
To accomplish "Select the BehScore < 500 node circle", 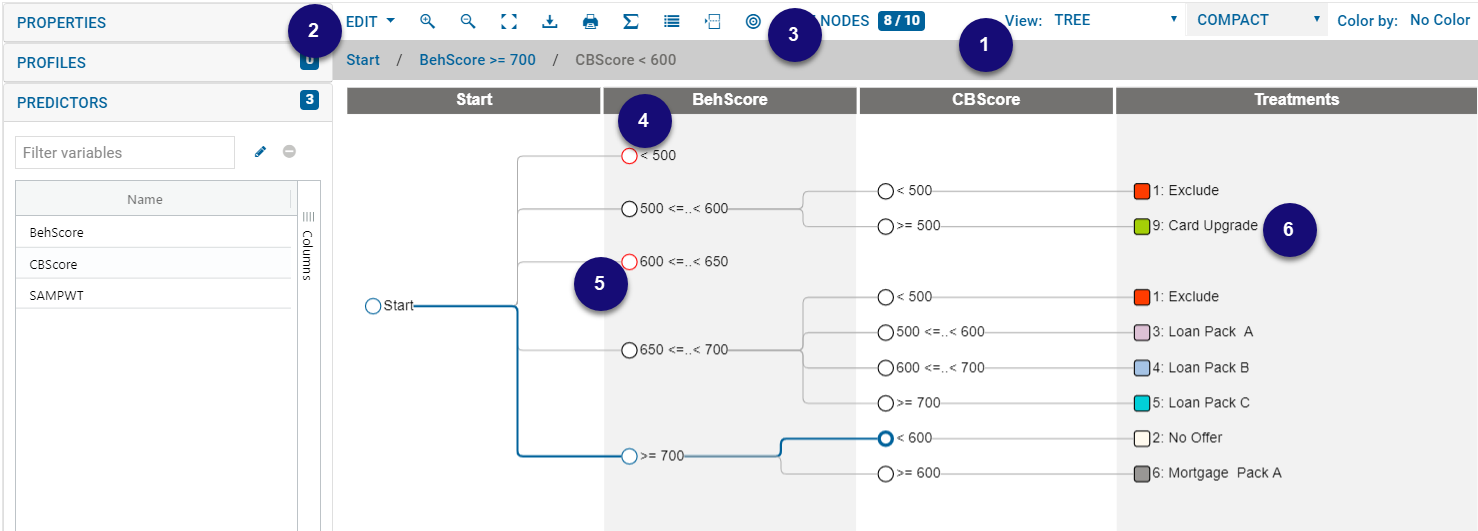I will pos(629,156).
